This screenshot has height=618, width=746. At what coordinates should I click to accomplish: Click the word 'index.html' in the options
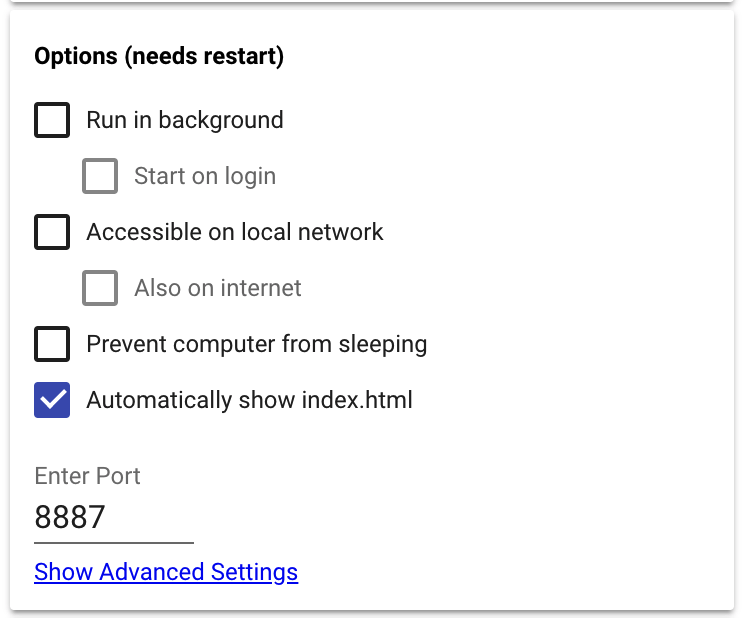point(357,400)
